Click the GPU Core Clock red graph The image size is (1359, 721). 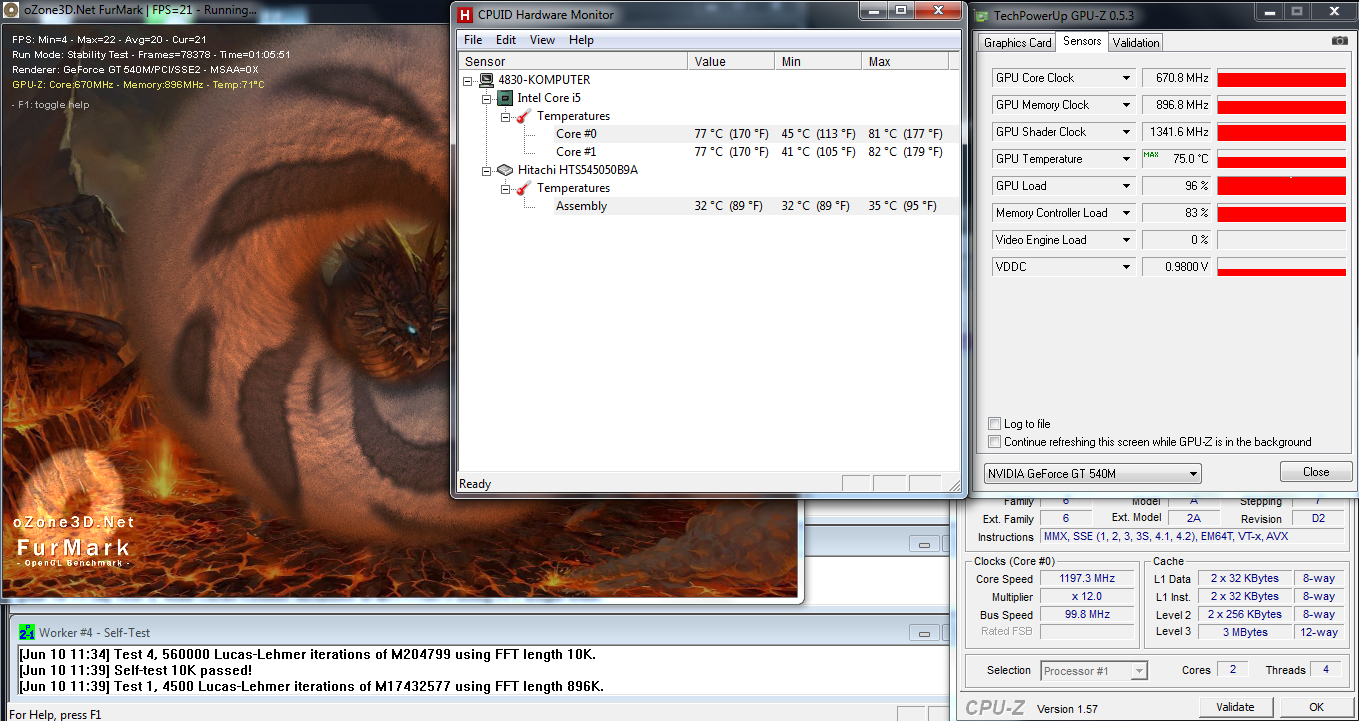(1281, 78)
